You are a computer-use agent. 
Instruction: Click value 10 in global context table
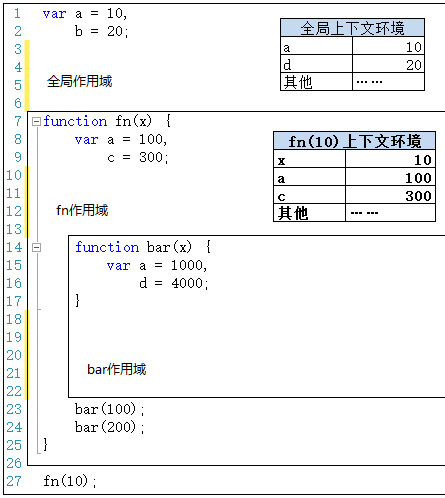(388, 47)
